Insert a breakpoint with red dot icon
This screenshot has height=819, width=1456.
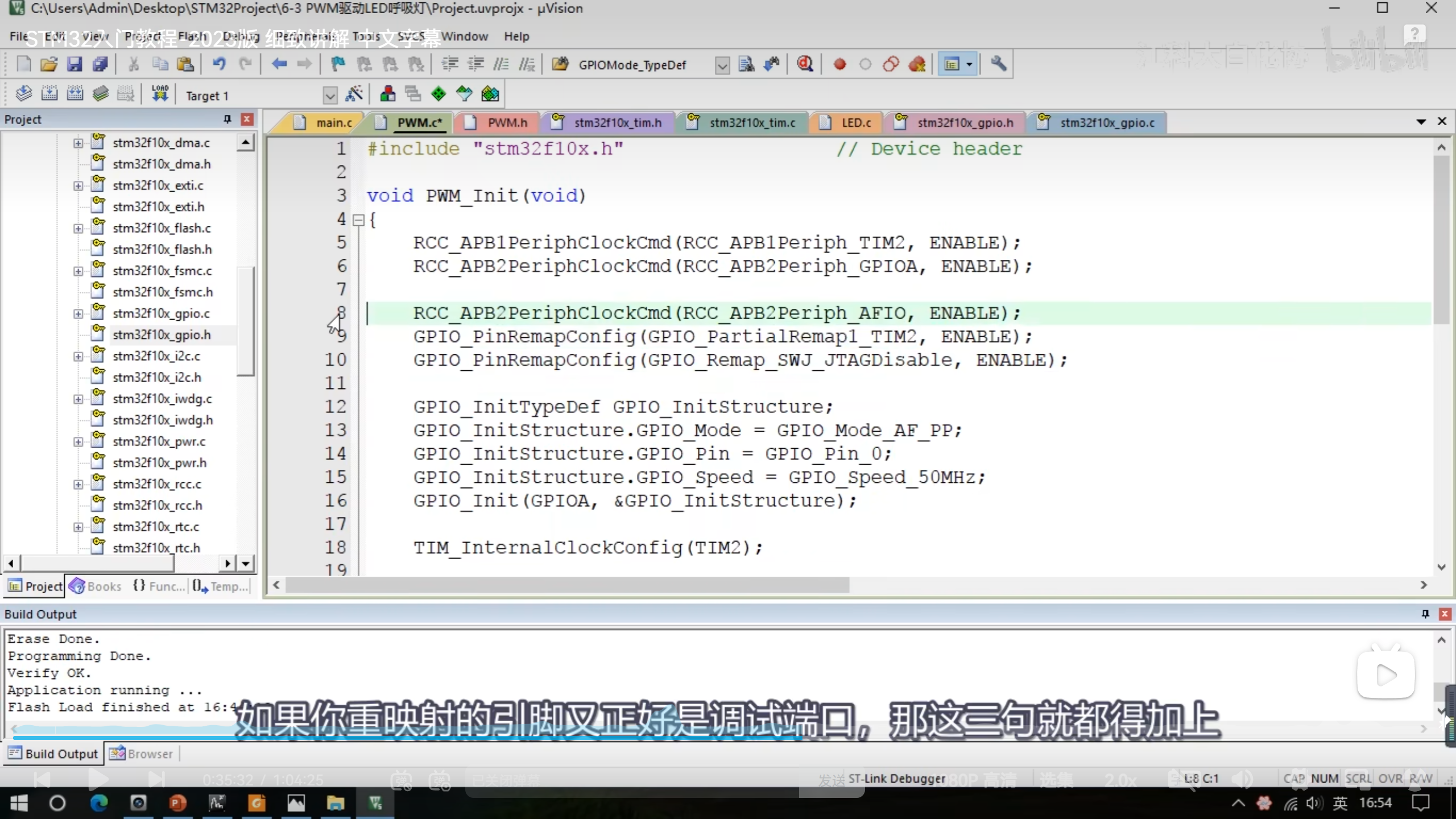tap(839, 64)
